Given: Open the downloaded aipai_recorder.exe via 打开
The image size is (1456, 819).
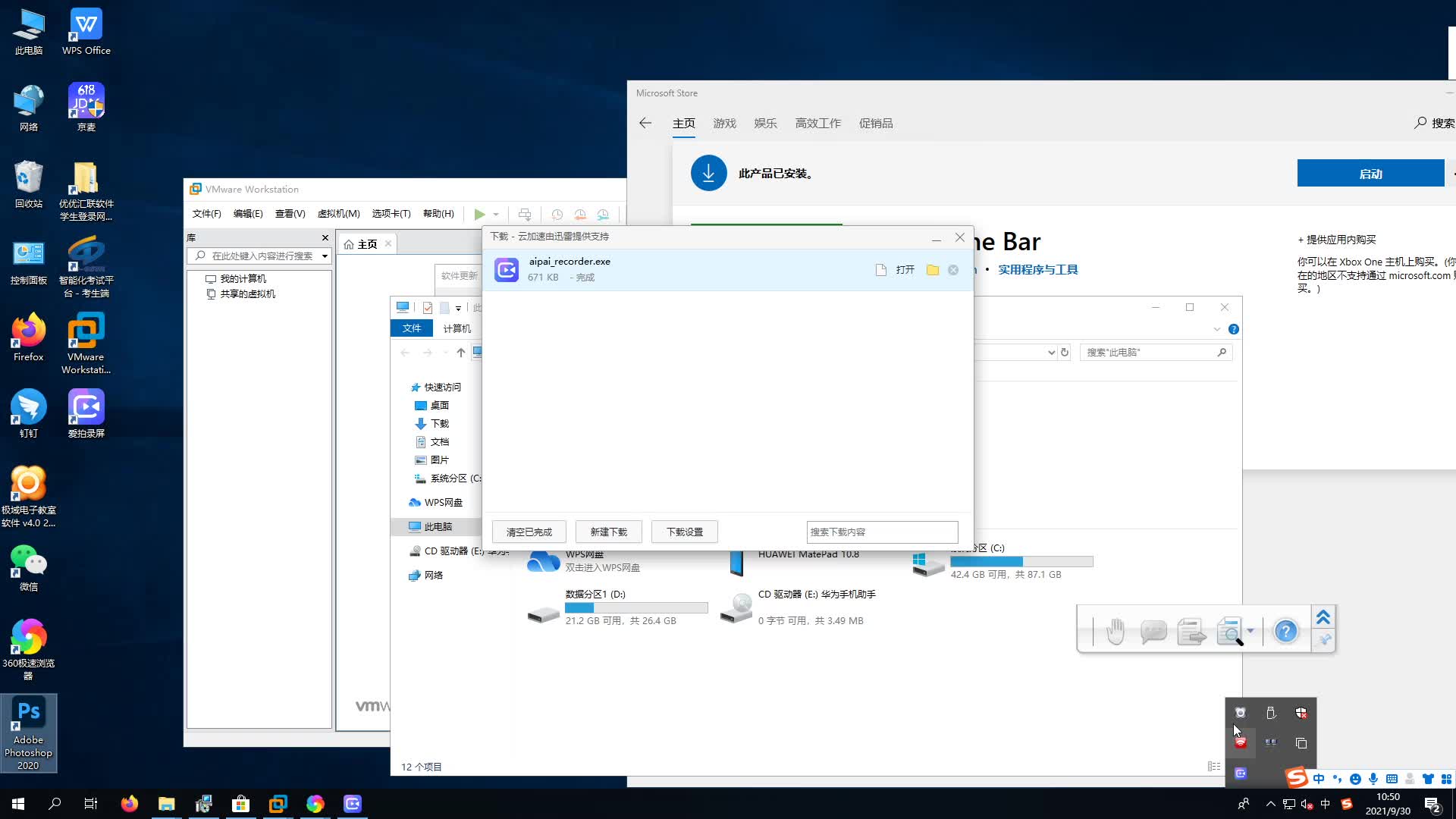Looking at the screenshot, I should point(905,270).
